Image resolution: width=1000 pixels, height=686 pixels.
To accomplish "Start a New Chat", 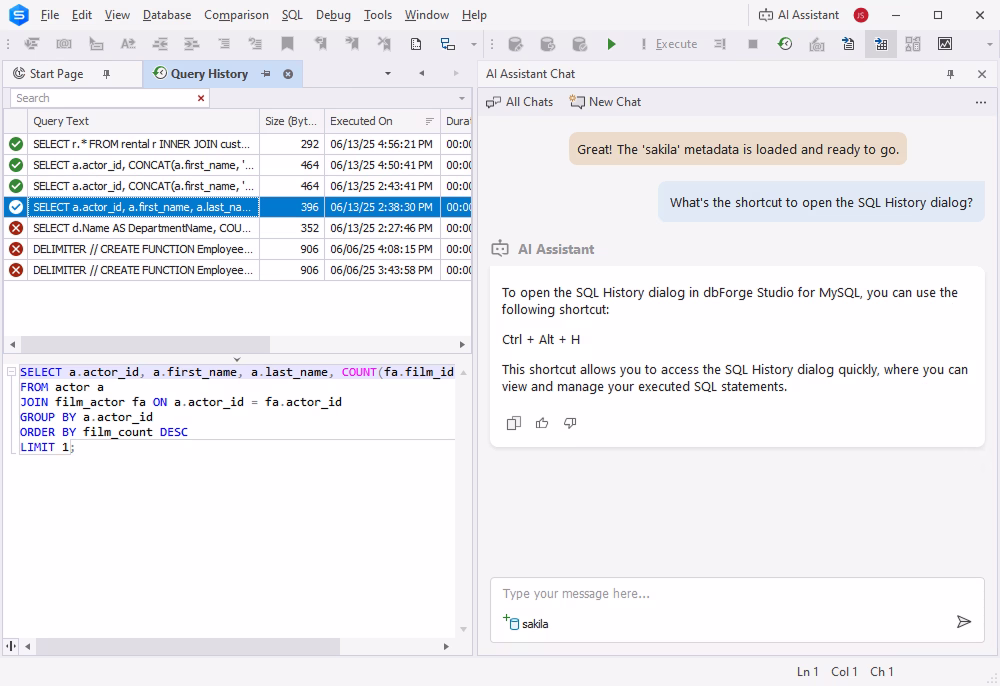I will coord(605,102).
